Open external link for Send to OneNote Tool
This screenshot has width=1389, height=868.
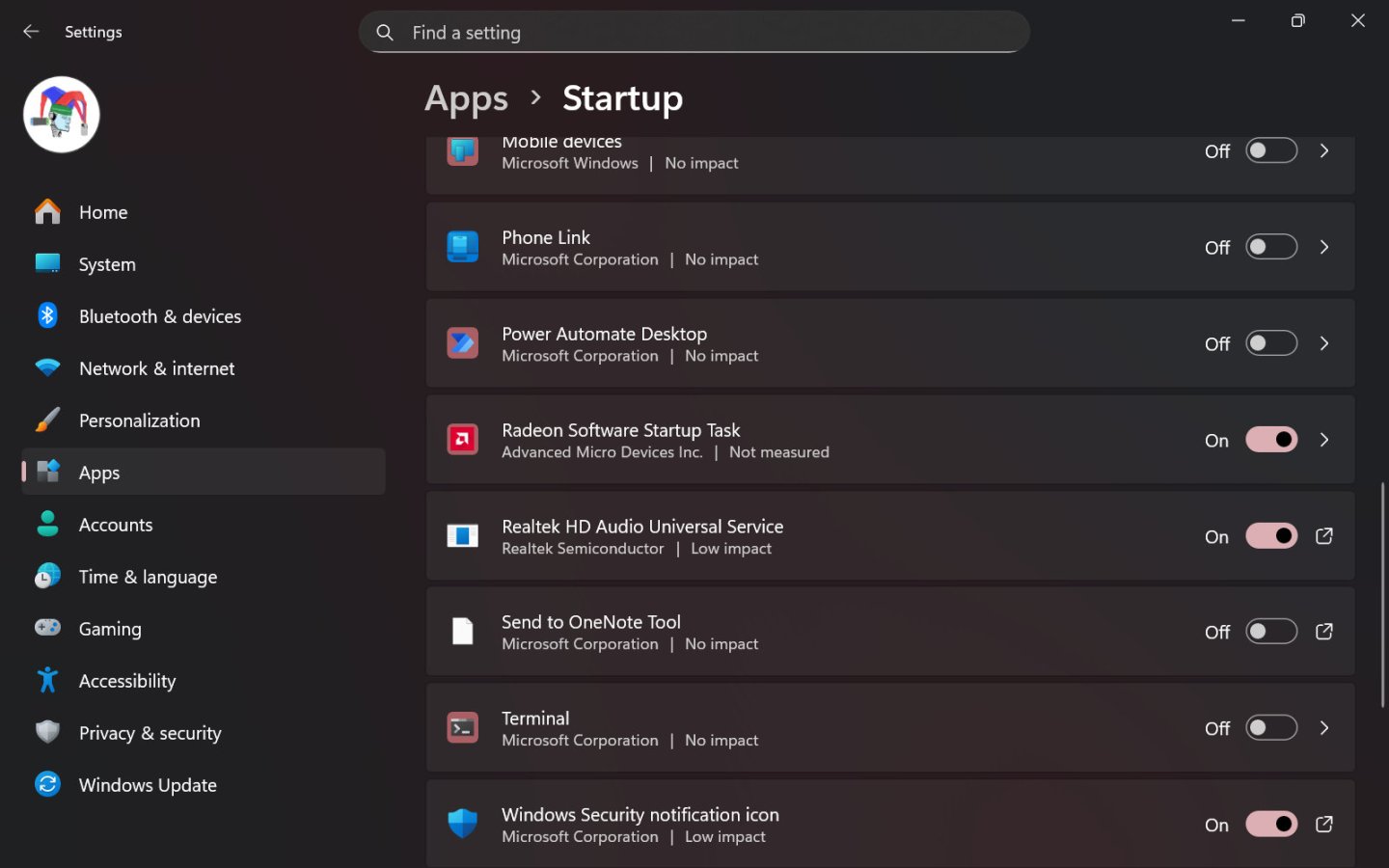coord(1324,632)
